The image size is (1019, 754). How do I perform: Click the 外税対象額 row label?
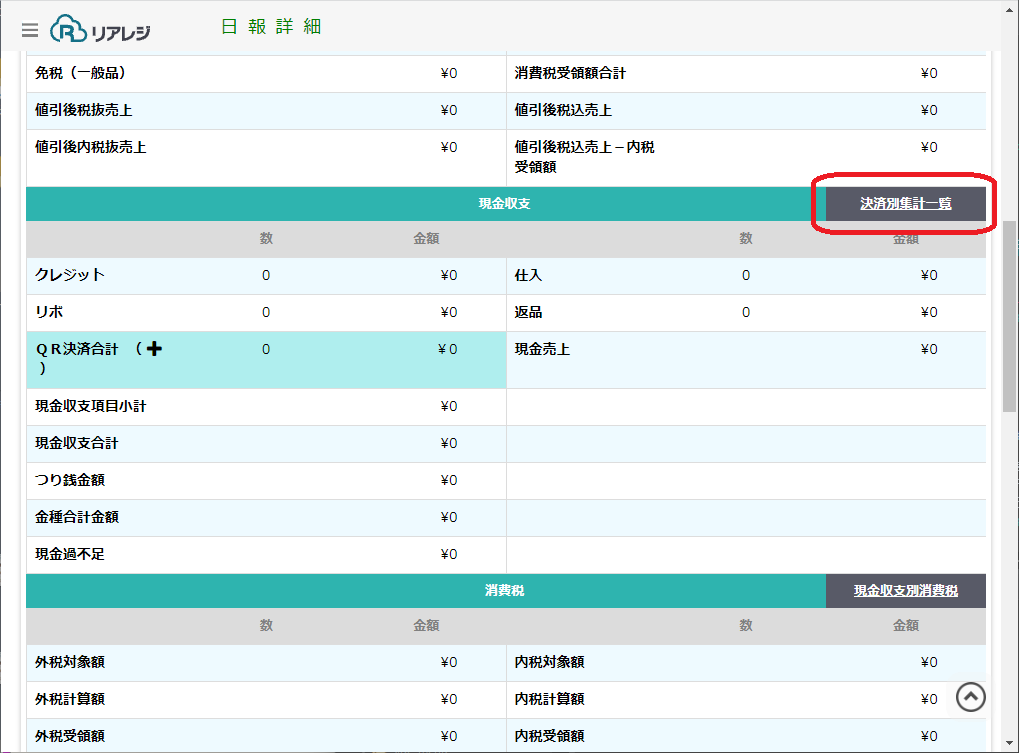pyautogui.click(x=70, y=662)
